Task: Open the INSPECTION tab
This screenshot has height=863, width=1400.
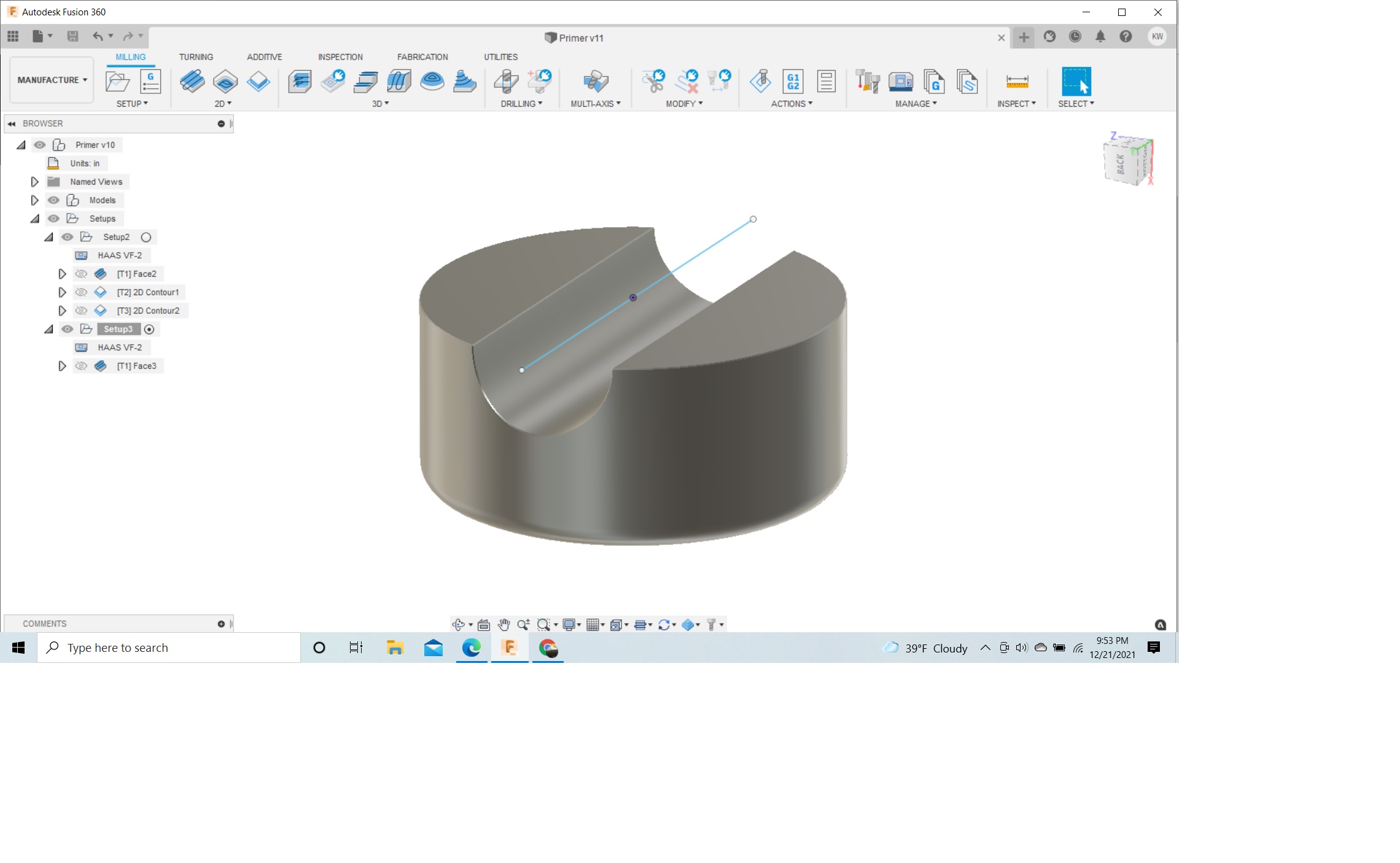Action: (340, 57)
